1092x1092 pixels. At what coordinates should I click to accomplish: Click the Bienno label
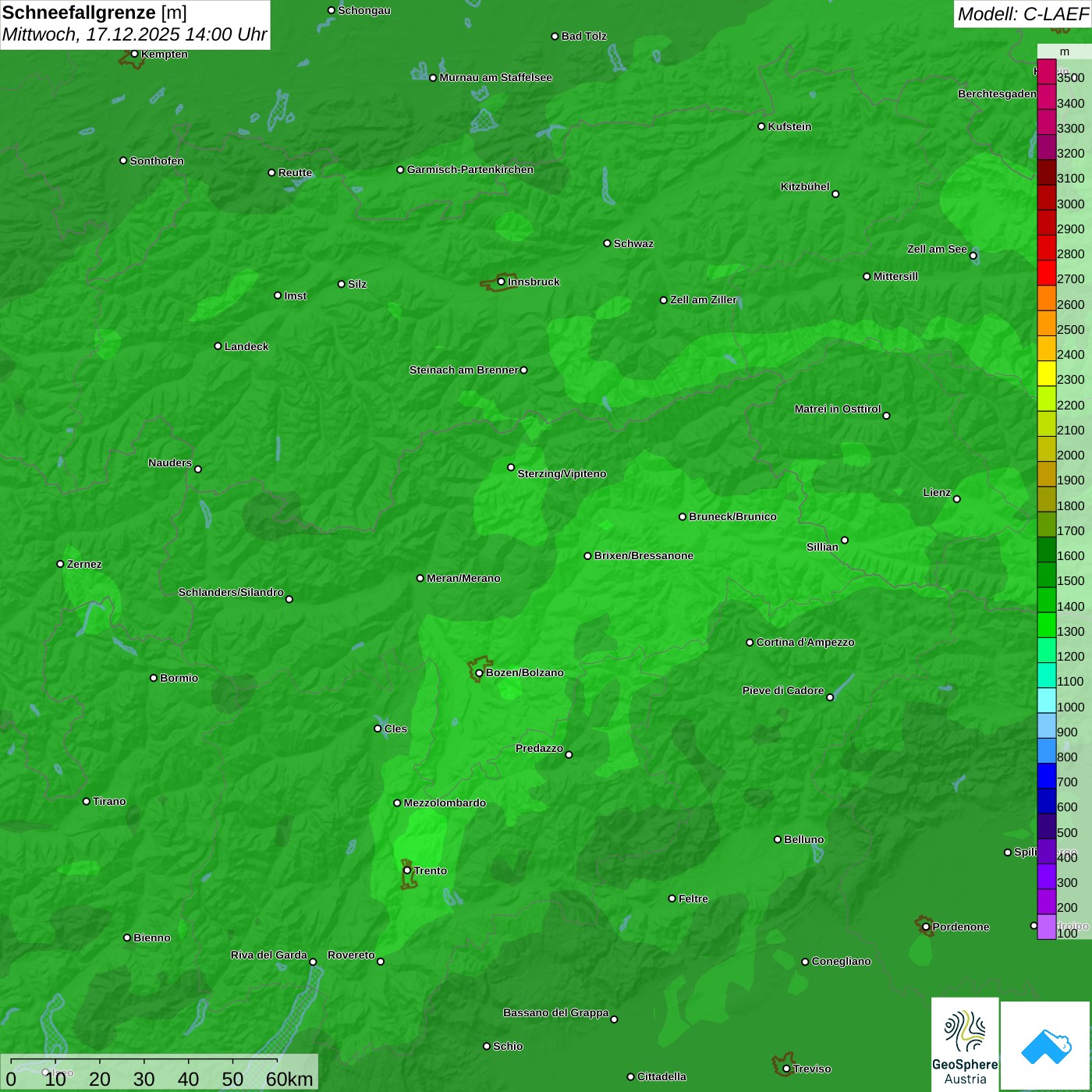(151, 938)
